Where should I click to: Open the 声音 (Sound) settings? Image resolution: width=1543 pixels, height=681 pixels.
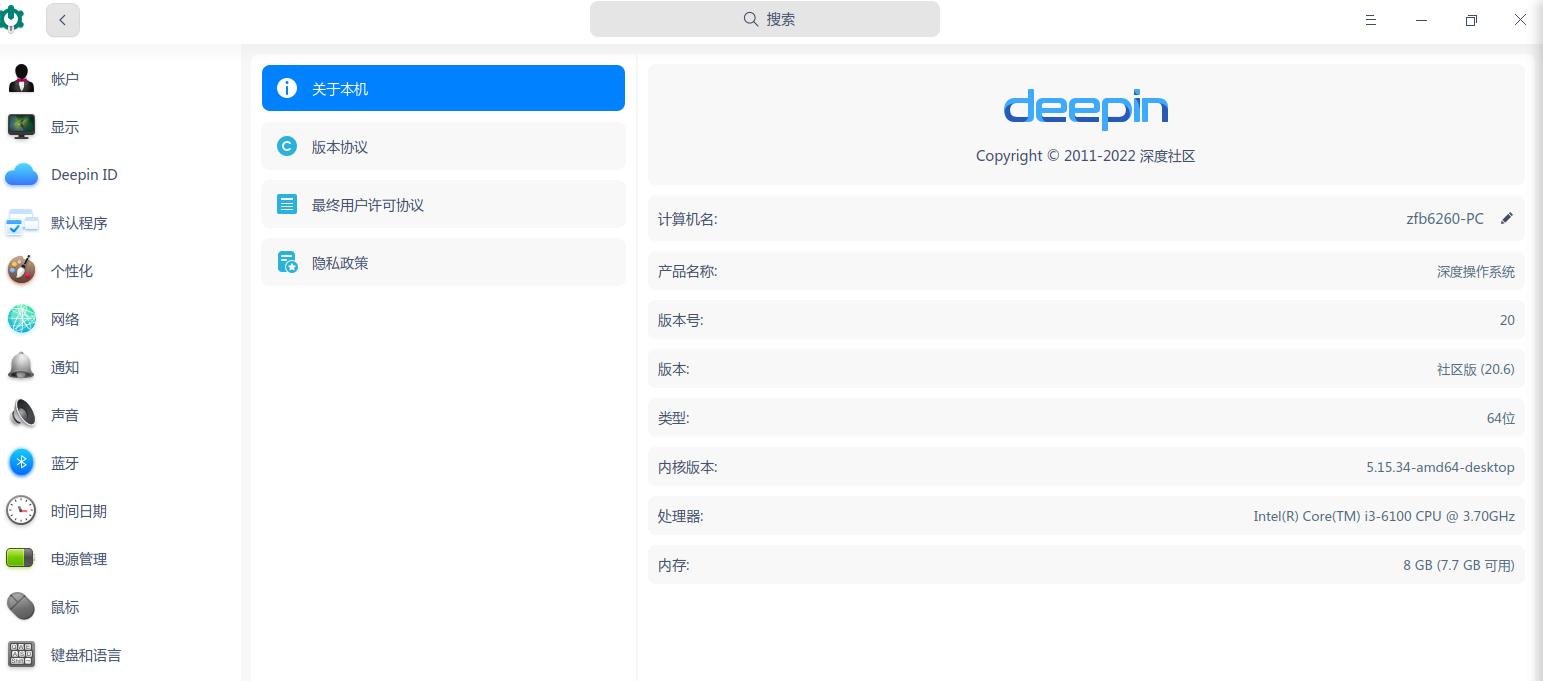[65, 415]
